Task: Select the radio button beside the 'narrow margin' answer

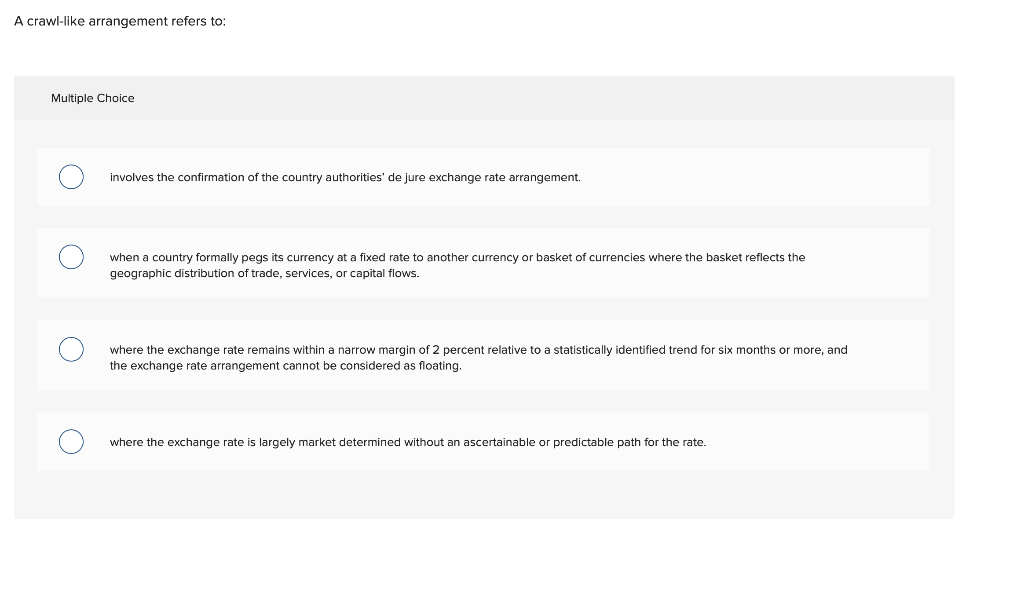Action: (71, 349)
